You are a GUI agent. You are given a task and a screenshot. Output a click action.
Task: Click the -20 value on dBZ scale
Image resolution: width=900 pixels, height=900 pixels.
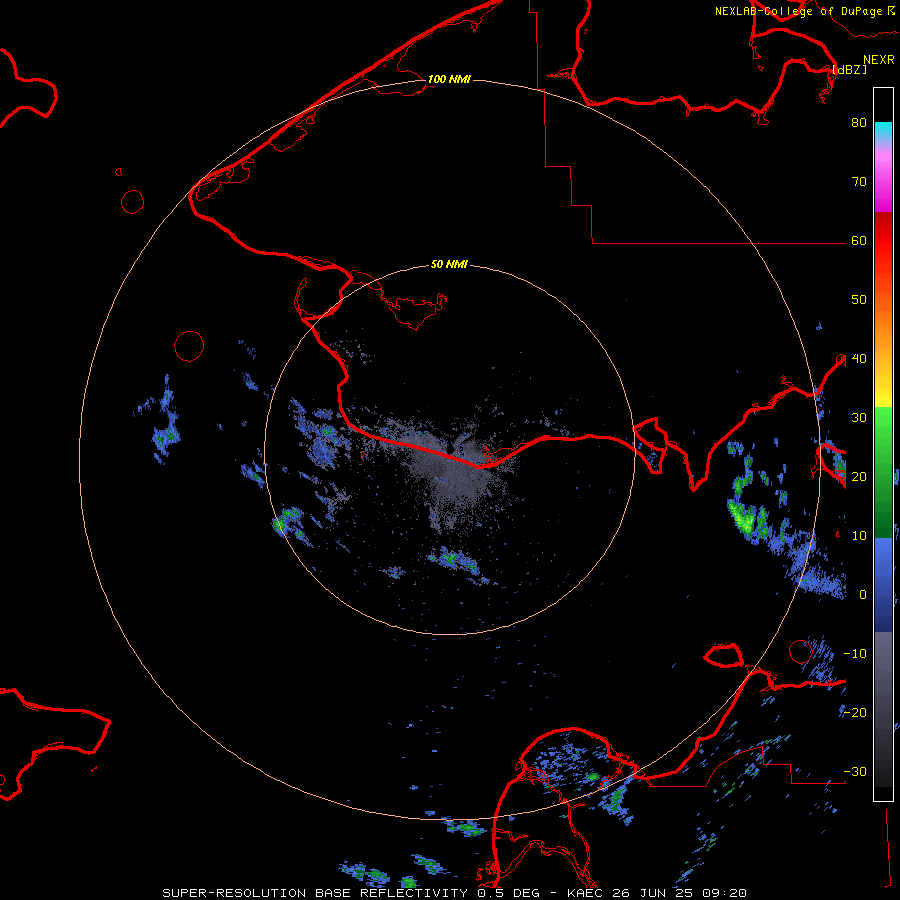tap(855, 712)
